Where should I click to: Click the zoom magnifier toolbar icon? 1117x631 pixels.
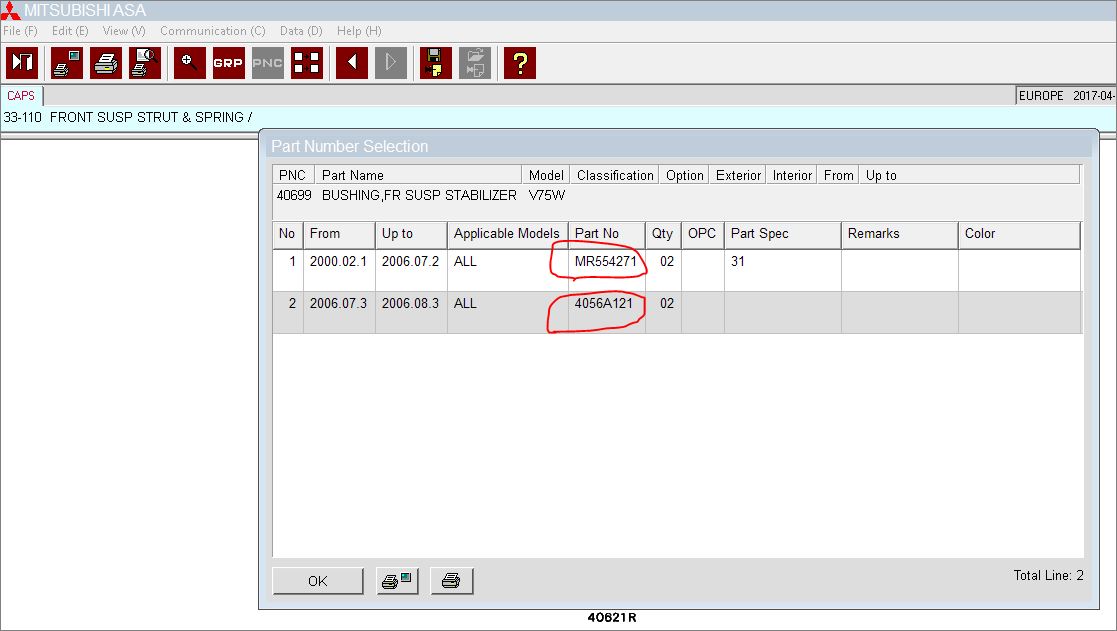[x=190, y=63]
